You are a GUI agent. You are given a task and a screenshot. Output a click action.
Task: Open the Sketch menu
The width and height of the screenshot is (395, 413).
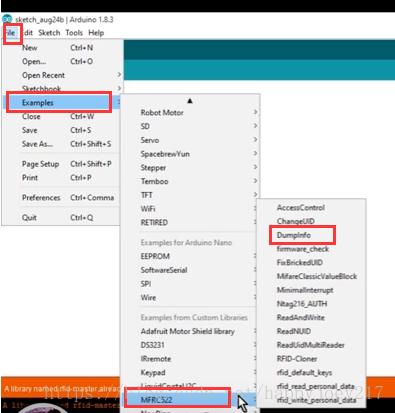pyautogui.click(x=49, y=33)
